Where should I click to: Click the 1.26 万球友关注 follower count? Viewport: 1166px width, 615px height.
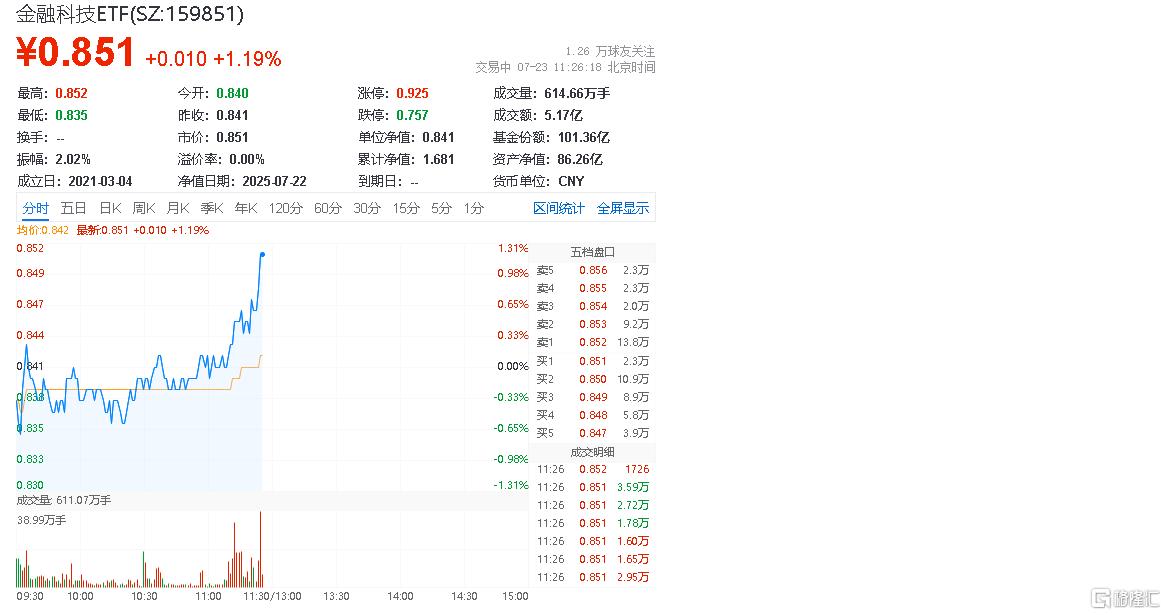click(610, 51)
